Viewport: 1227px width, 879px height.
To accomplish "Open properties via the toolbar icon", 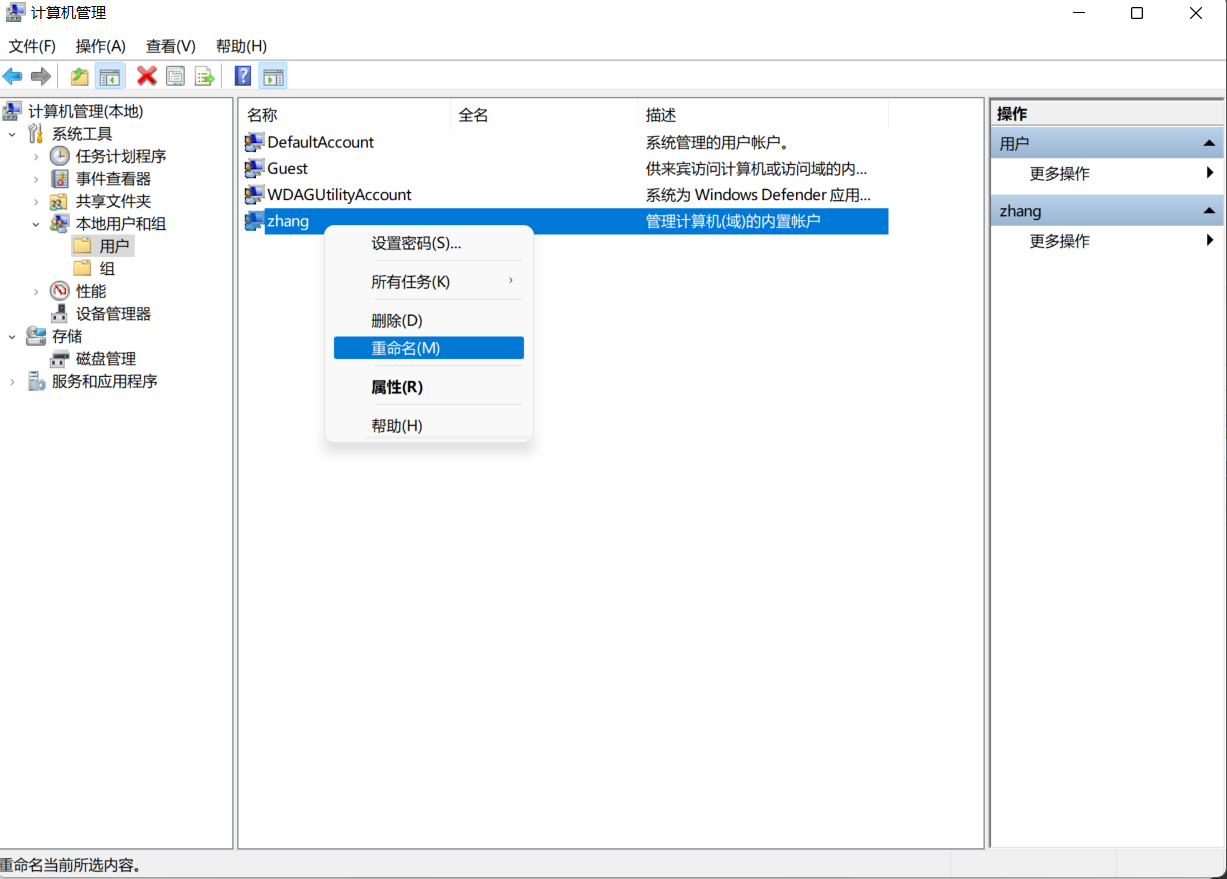I will [176, 76].
